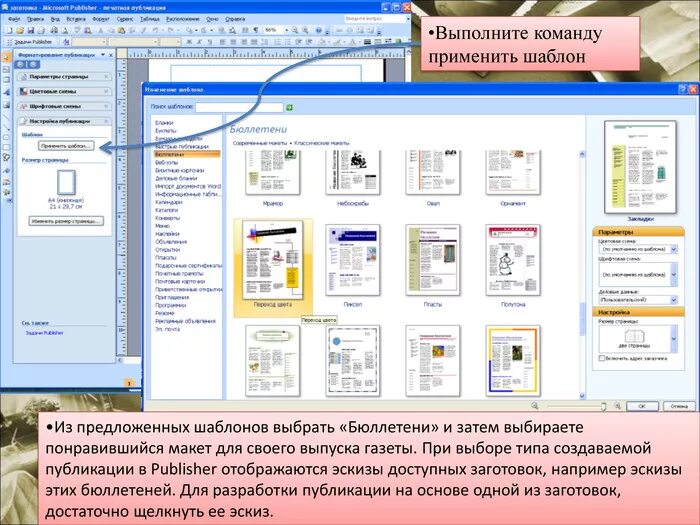Select the Полутона template thumbnail
The width and height of the screenshot is (700, 525).
click(513, 260)
